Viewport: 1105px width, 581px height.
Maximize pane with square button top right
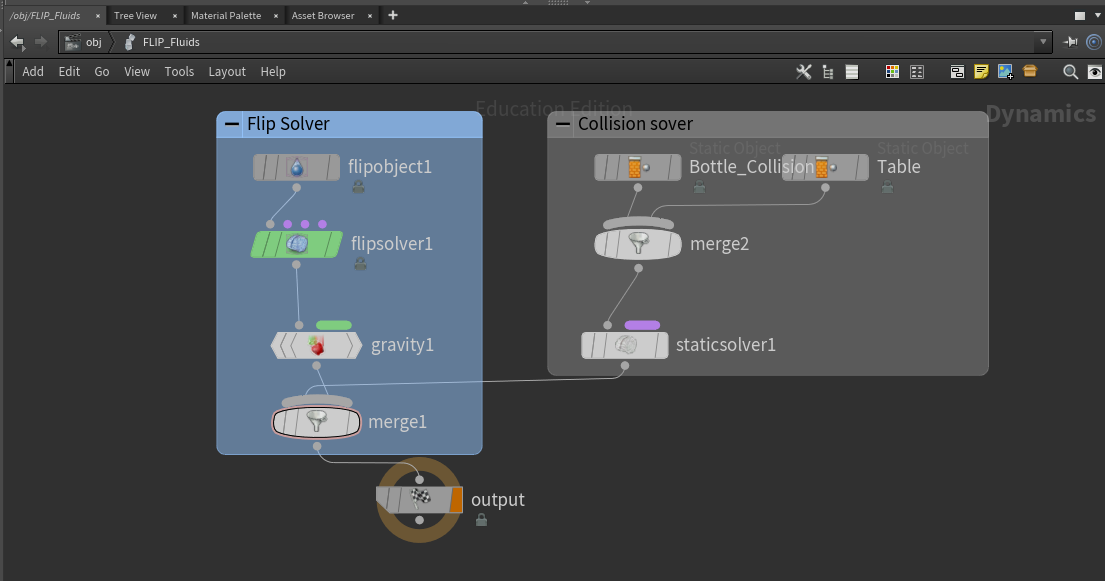click(x=1080, y=16)
